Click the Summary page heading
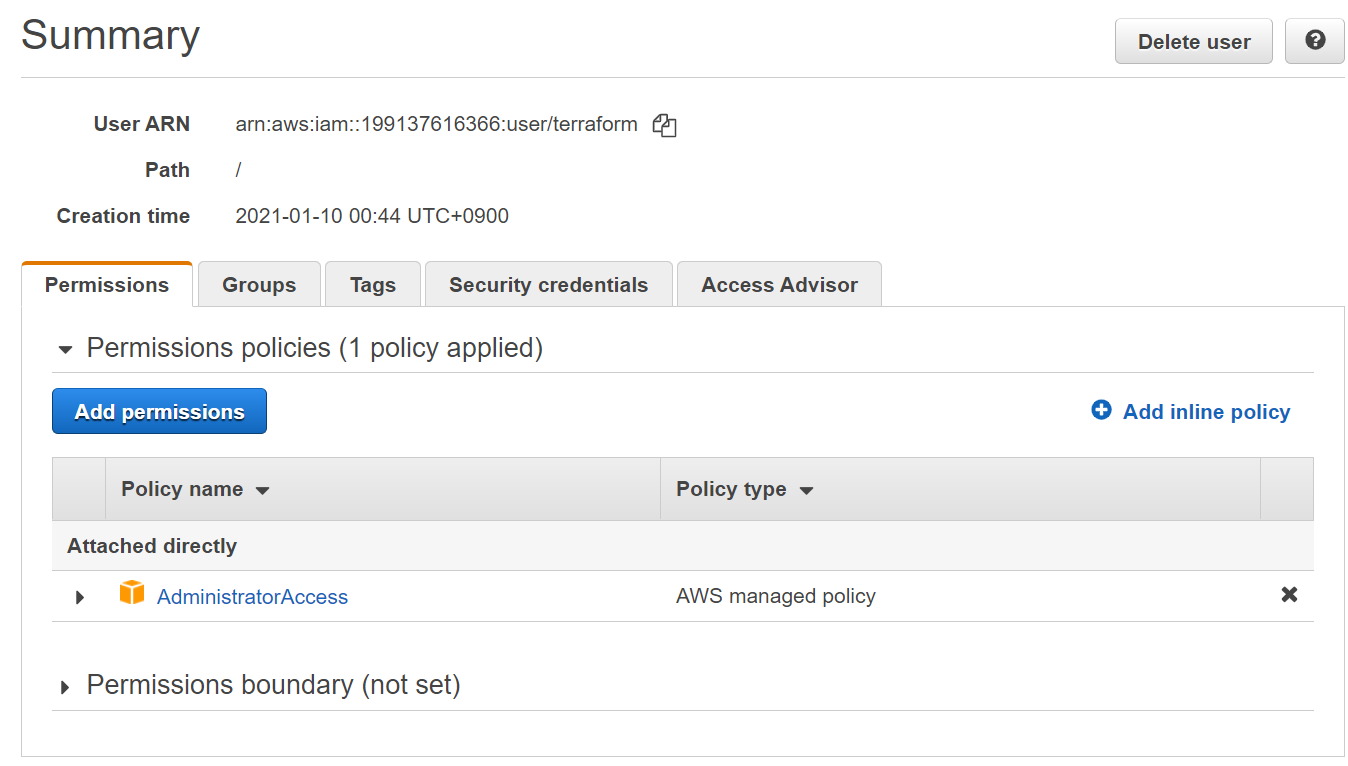 pos(110,35)
